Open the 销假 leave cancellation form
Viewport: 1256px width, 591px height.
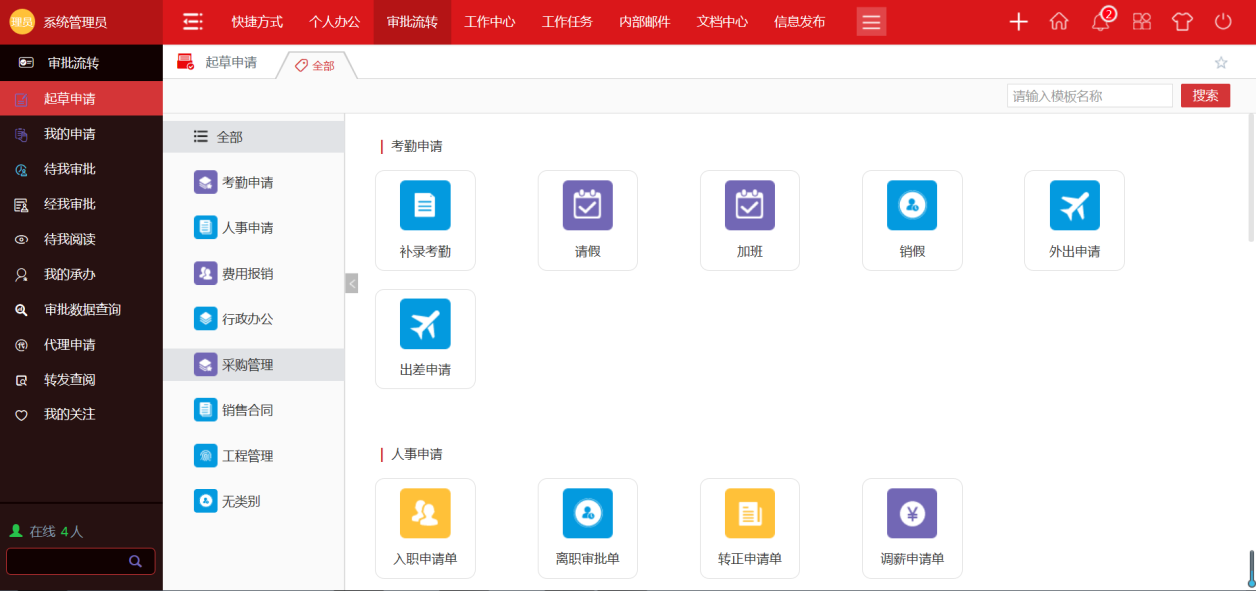pos(911,220)
